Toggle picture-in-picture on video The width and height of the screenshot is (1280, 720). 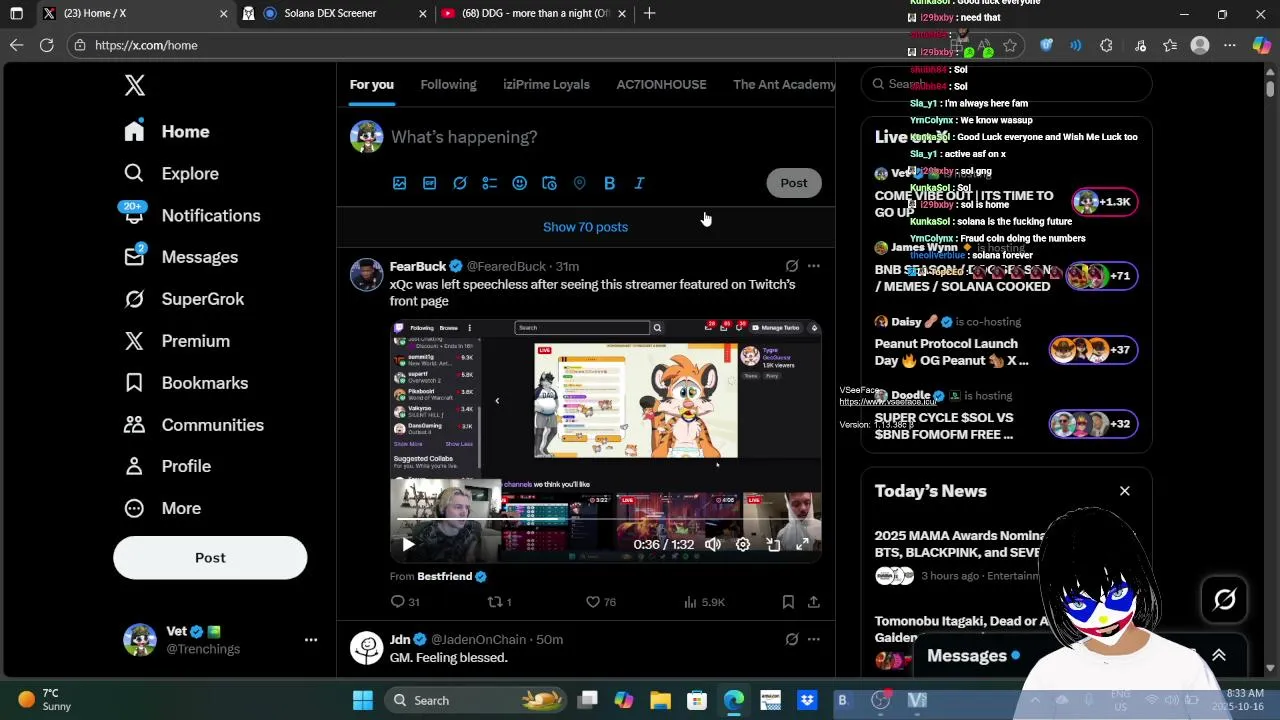pyautogui.click(x=773, y=544)
